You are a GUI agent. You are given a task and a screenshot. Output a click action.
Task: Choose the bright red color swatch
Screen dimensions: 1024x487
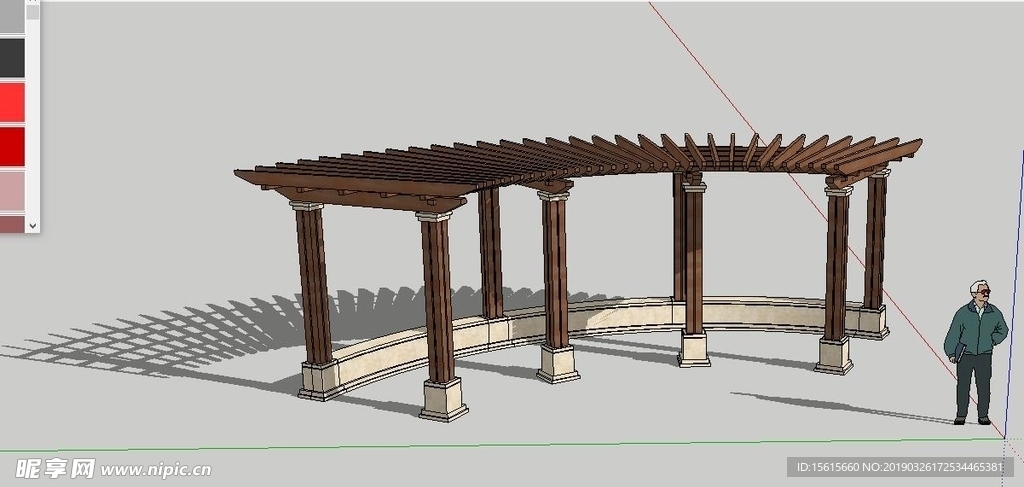point(12,102)
